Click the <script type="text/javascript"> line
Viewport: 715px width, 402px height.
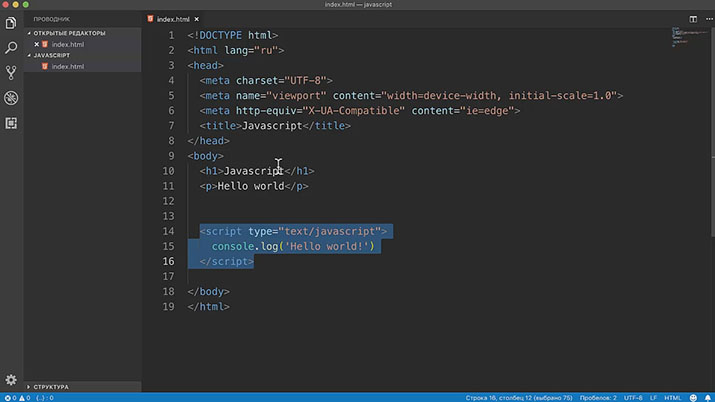[293, 232]
